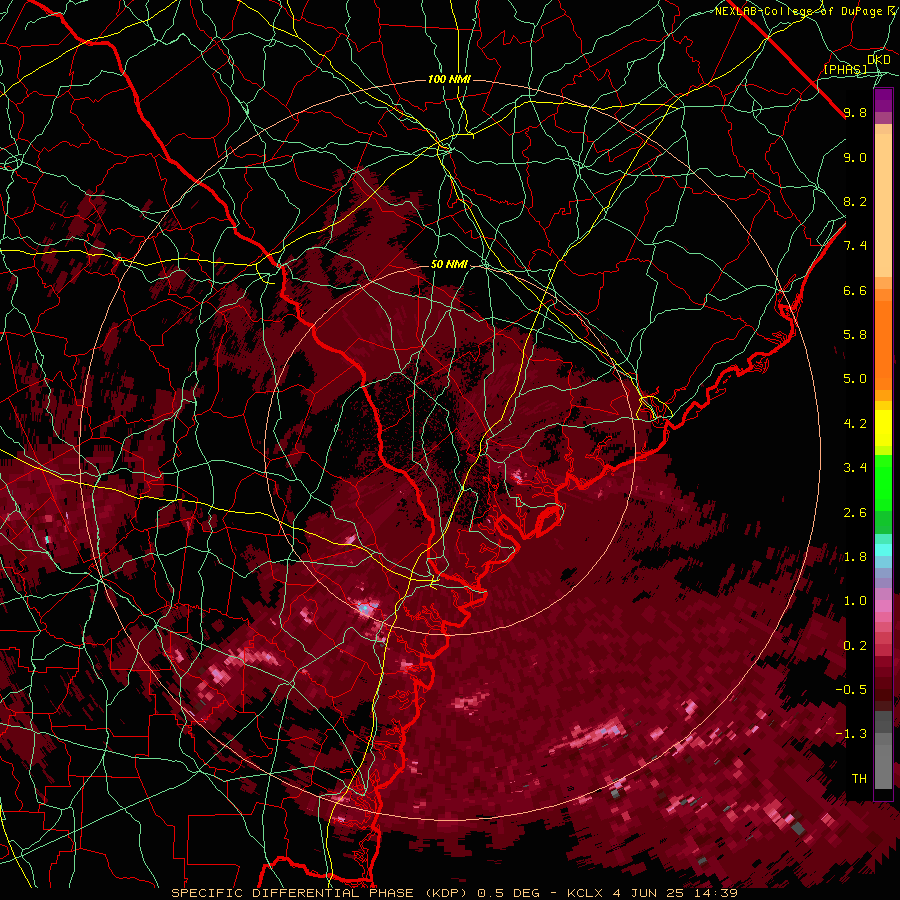
Task: Click the 1.0 value on the color scale
Action: pyautogui.click(x=855, y=601)
